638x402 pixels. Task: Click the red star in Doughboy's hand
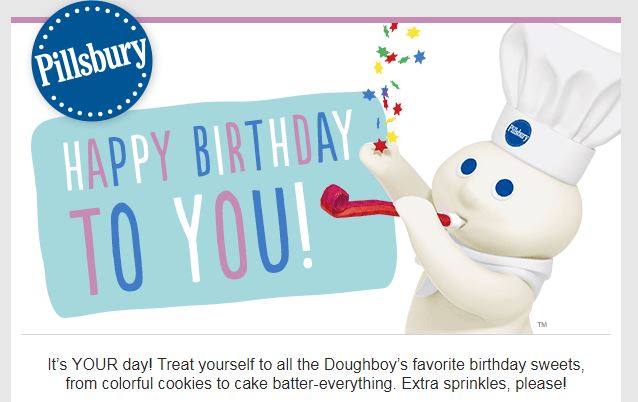pyautogui.click(x=380, y=146)
